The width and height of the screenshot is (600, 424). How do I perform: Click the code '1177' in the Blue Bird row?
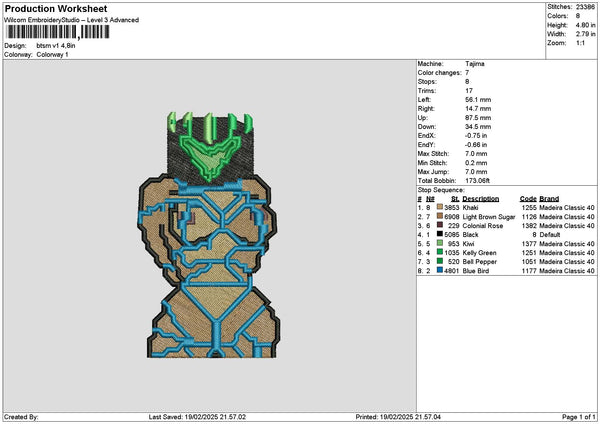[529, 271]
